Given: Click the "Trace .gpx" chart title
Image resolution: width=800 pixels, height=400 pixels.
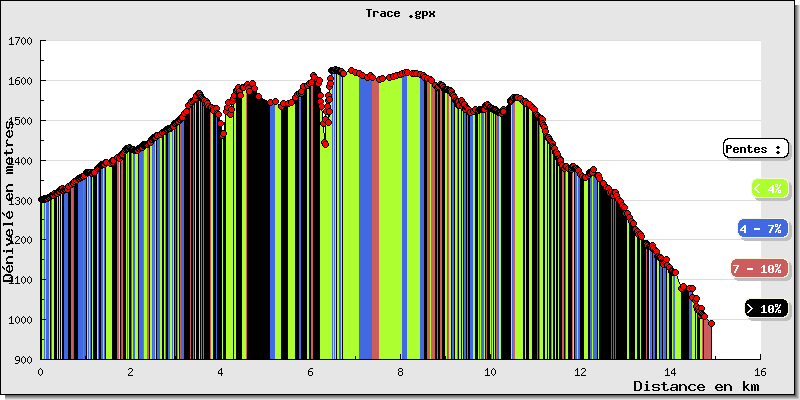Looking at the screenshot, I should point(400,14).
